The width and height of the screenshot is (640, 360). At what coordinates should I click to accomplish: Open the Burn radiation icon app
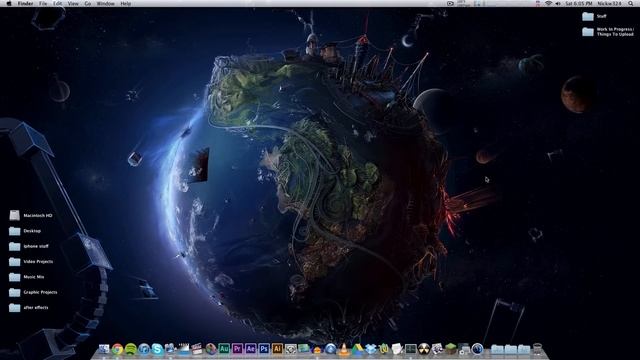(x=424, y=349)
